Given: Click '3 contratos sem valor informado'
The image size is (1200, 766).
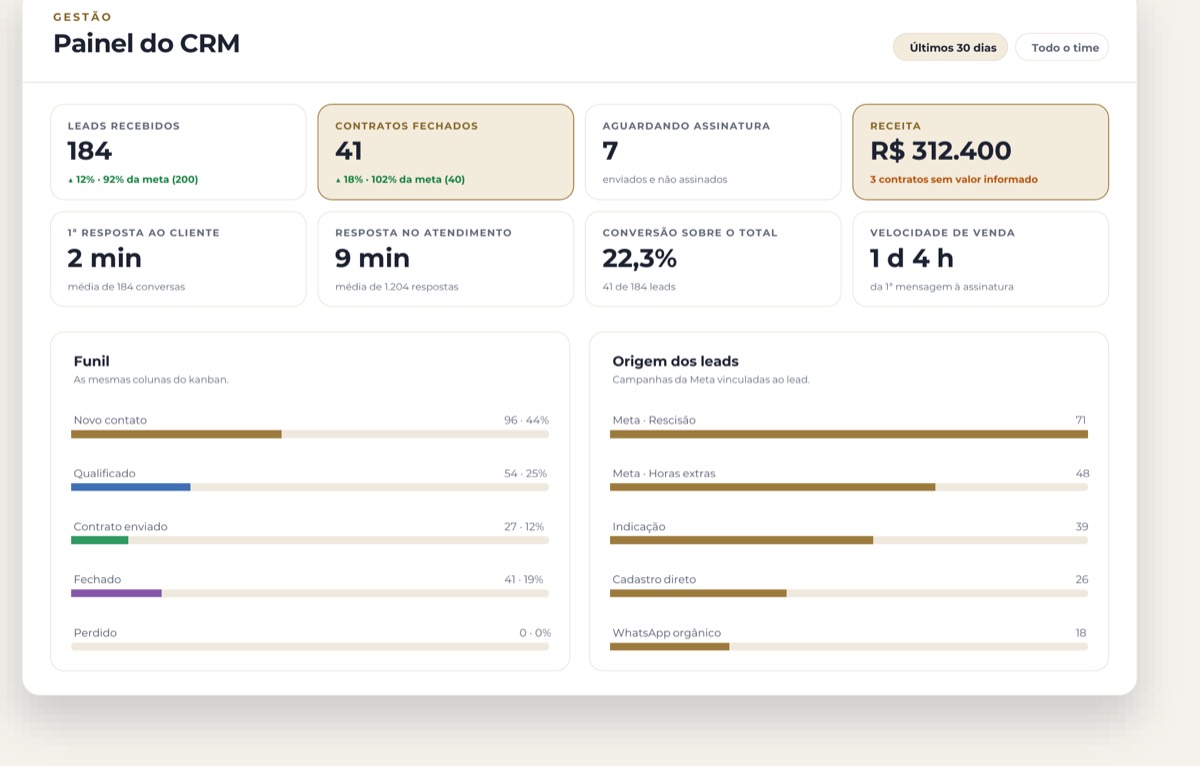Looking at the screenshot, I should tap(954, 180).
